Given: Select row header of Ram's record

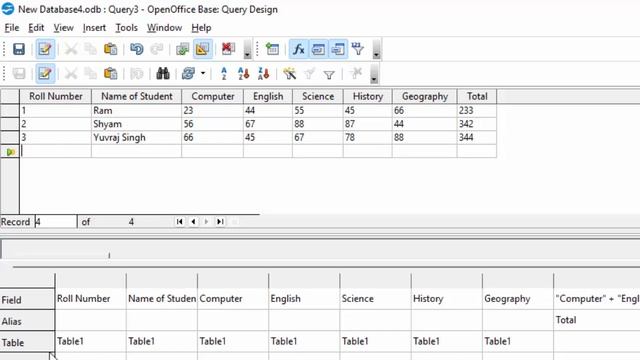Looking at the screenshot, I should [x=10, y=111].
